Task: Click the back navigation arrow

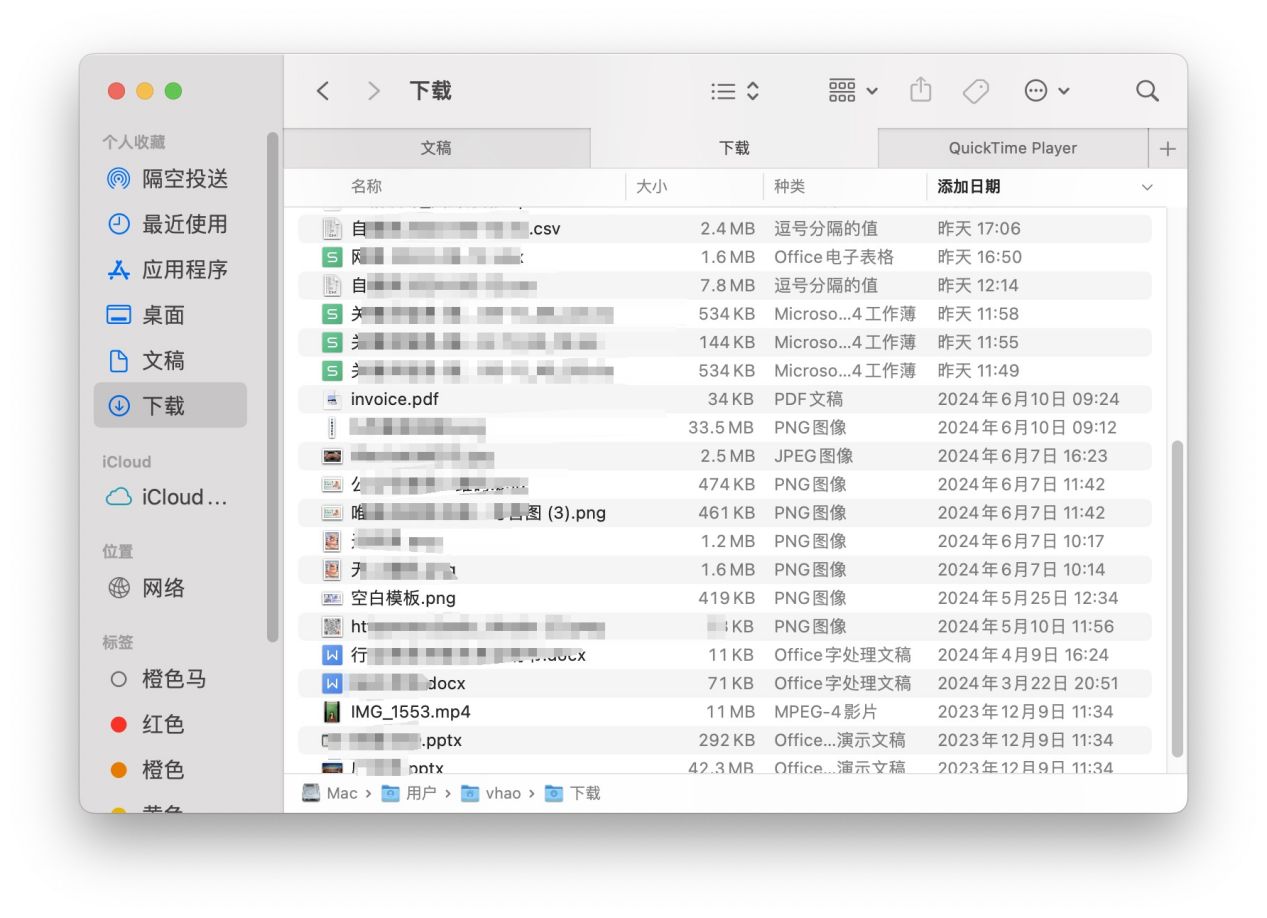Action: (x=322, y=91)
